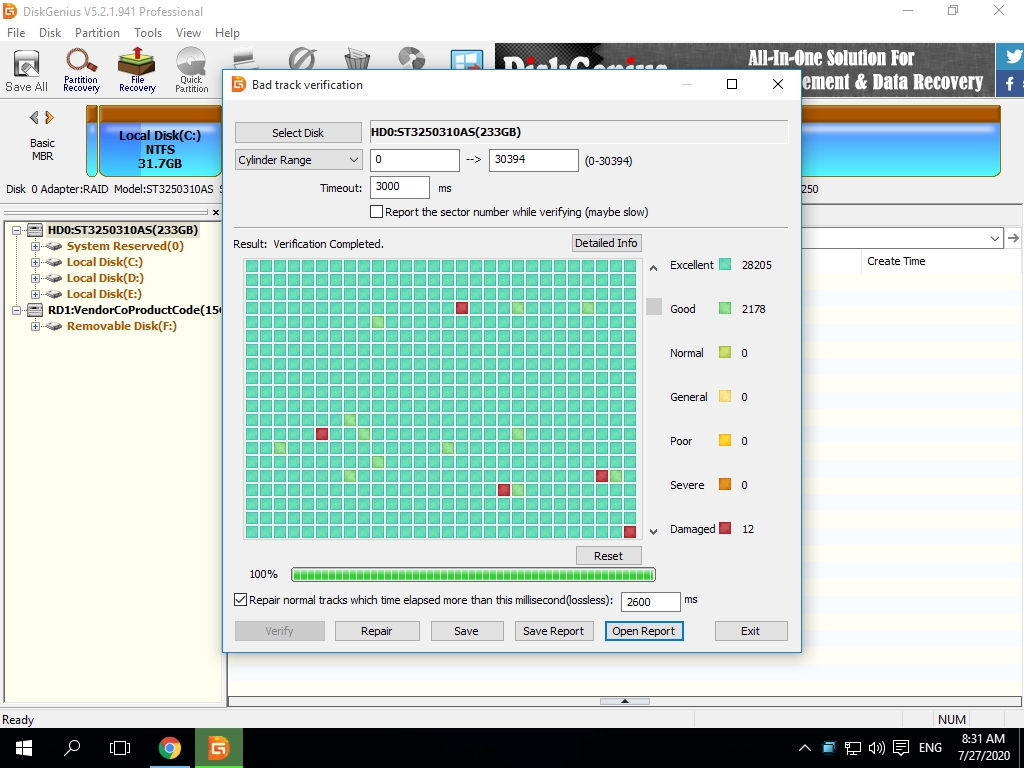The image size is (1024, 768).
Task: Open the Help menu
Action: point(227,33)
